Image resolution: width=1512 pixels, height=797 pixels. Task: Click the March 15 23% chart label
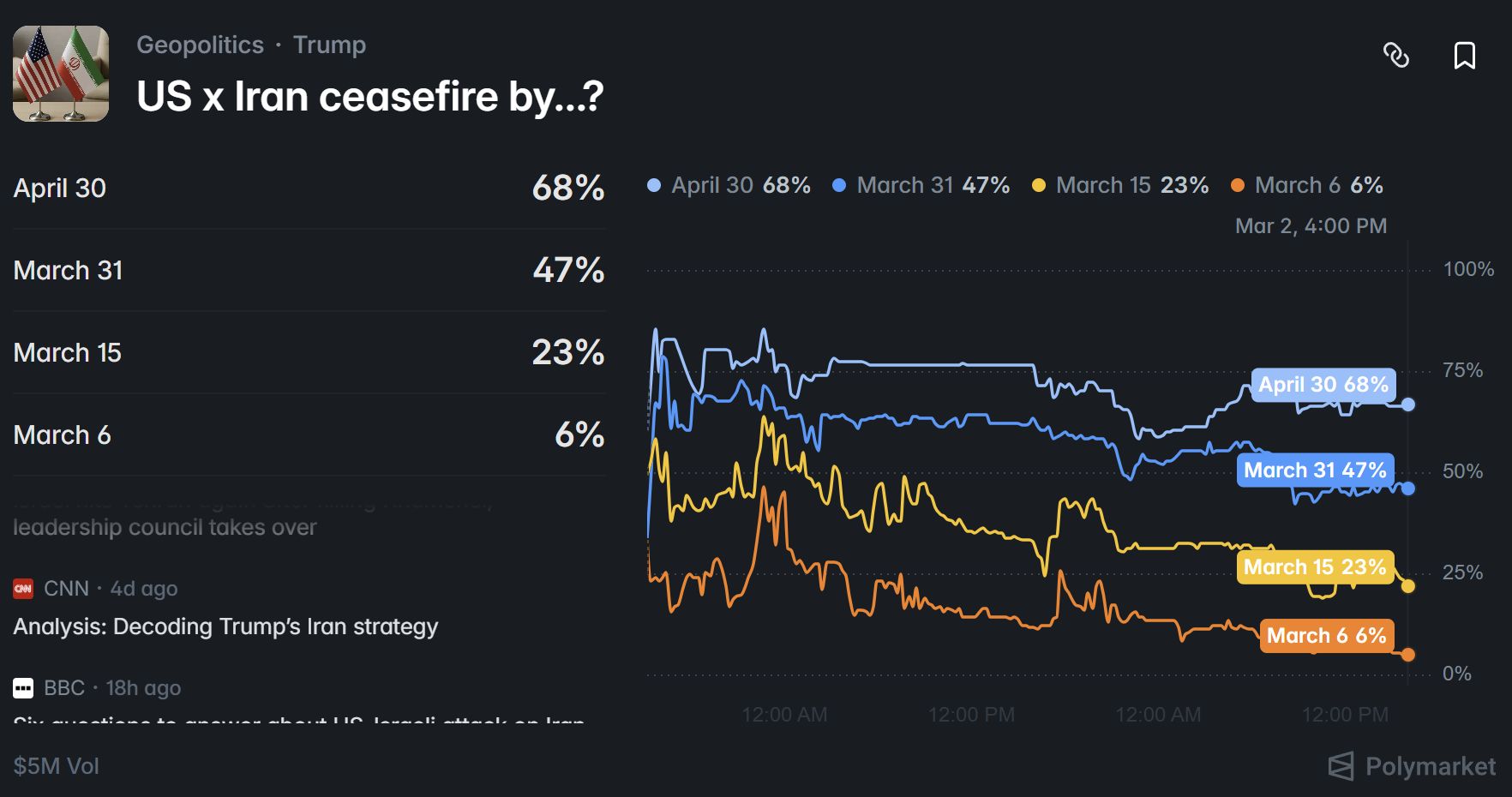tap(1315, 567)
